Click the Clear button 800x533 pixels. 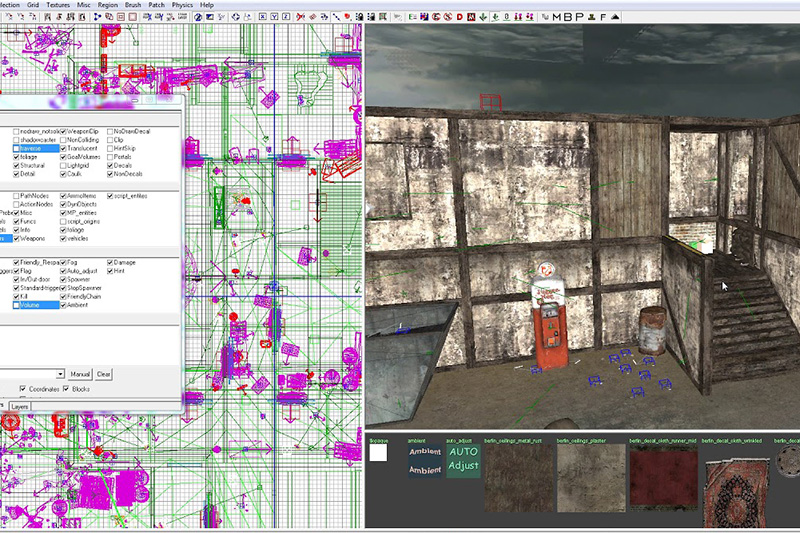tap(104, 374)
